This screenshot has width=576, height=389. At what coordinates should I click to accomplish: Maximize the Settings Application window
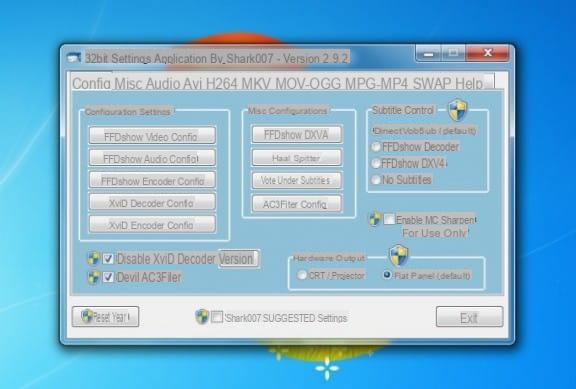(x=453, y=54)
